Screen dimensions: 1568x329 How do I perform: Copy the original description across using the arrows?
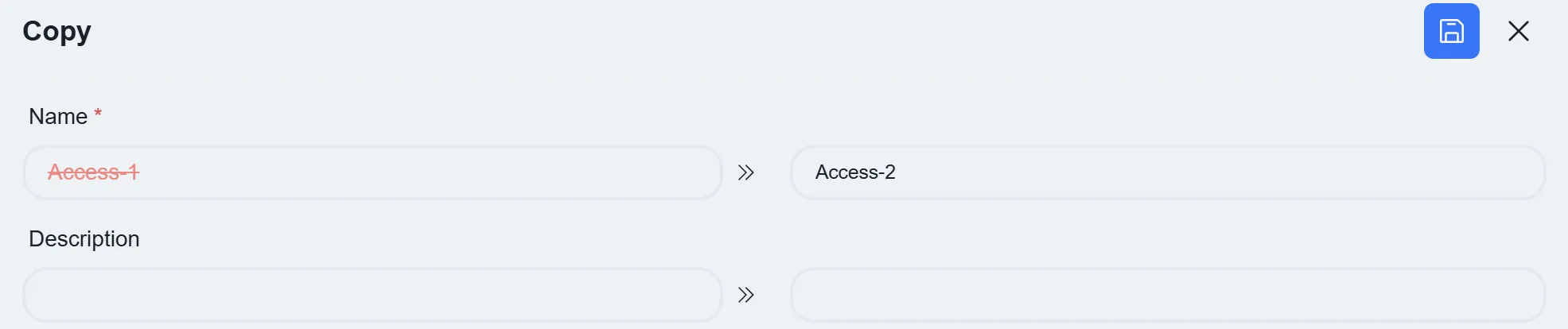tap(745, 295)
